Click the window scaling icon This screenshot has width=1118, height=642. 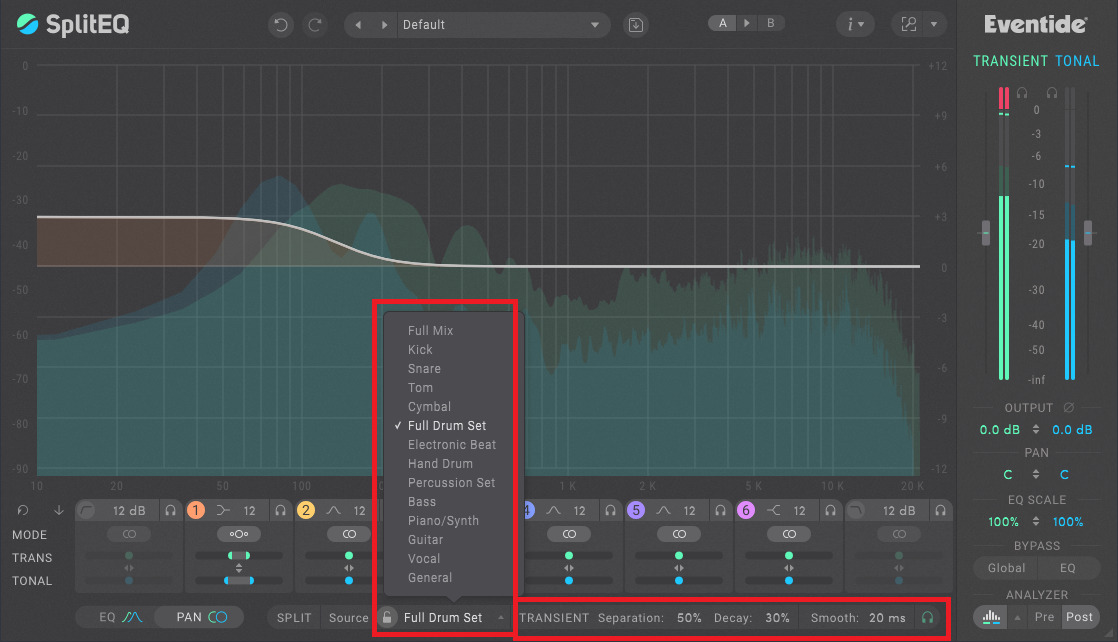tap(908, 24)
